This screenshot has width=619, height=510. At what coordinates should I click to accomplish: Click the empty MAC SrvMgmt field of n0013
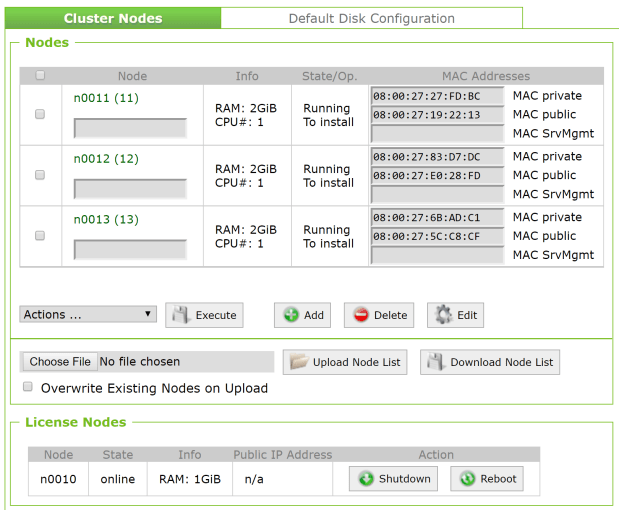click(437, 255)
